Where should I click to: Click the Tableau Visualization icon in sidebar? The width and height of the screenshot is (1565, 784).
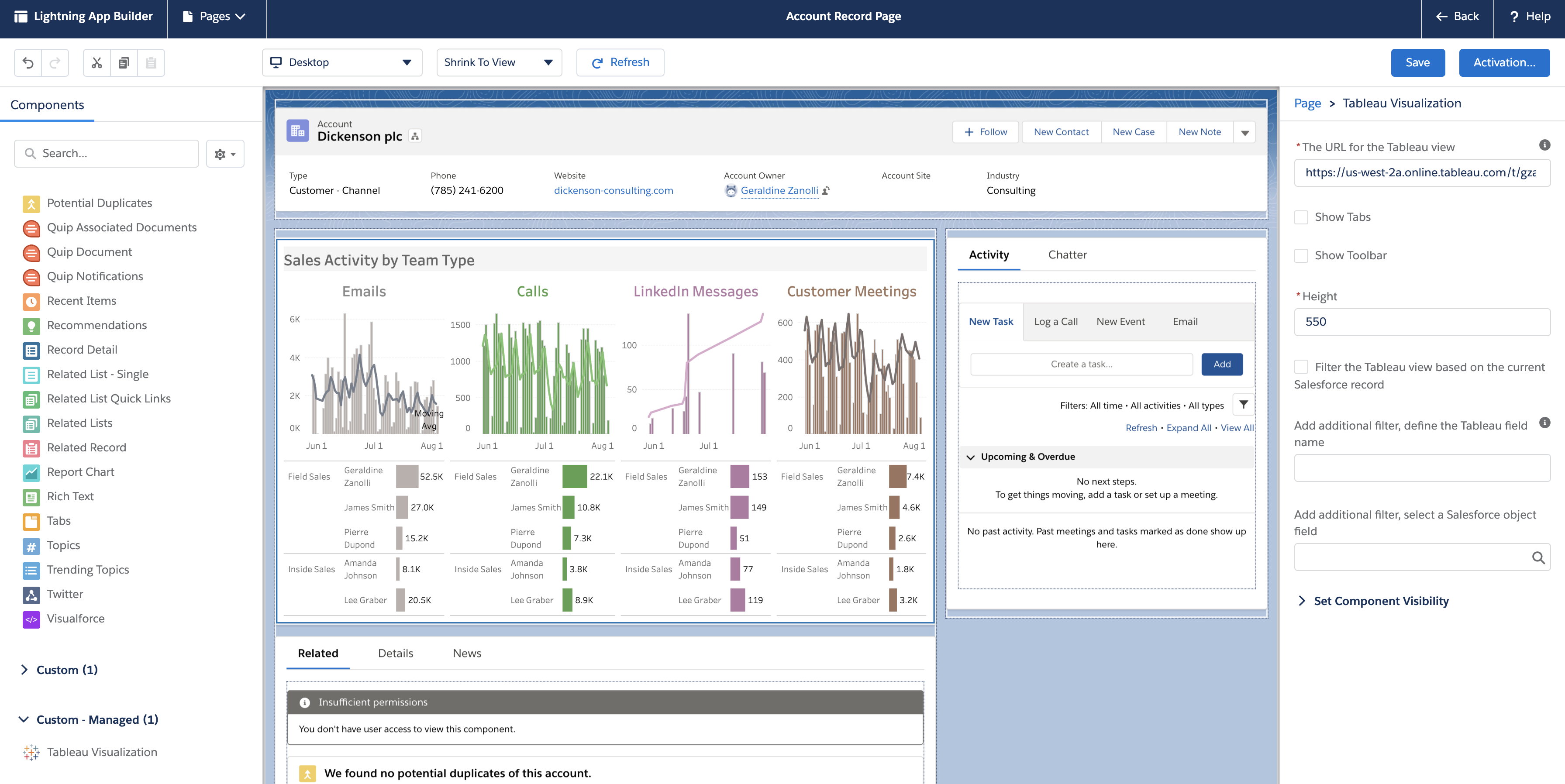(31, 751)
